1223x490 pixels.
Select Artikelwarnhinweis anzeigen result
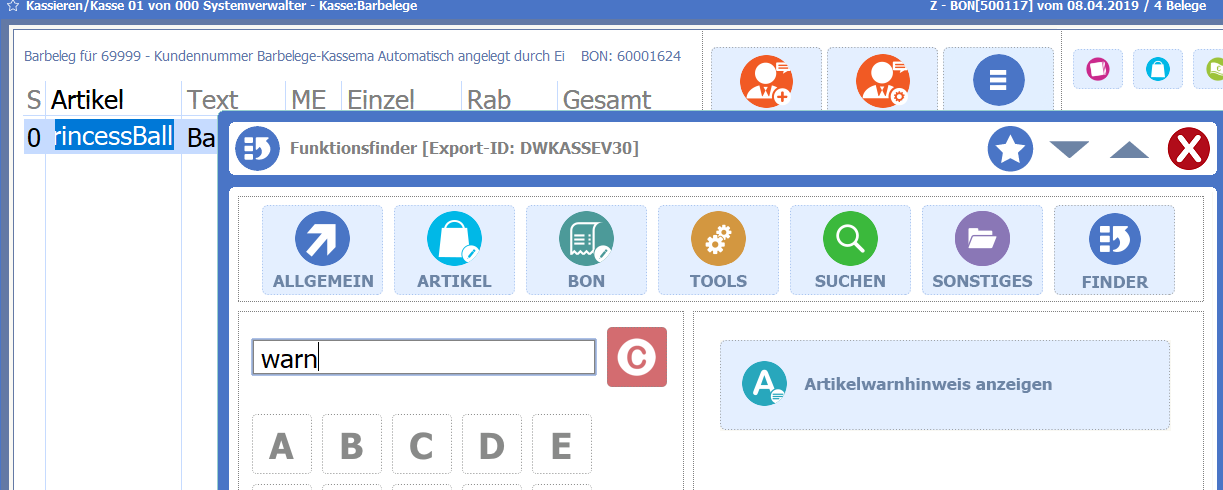click(944, 384)
